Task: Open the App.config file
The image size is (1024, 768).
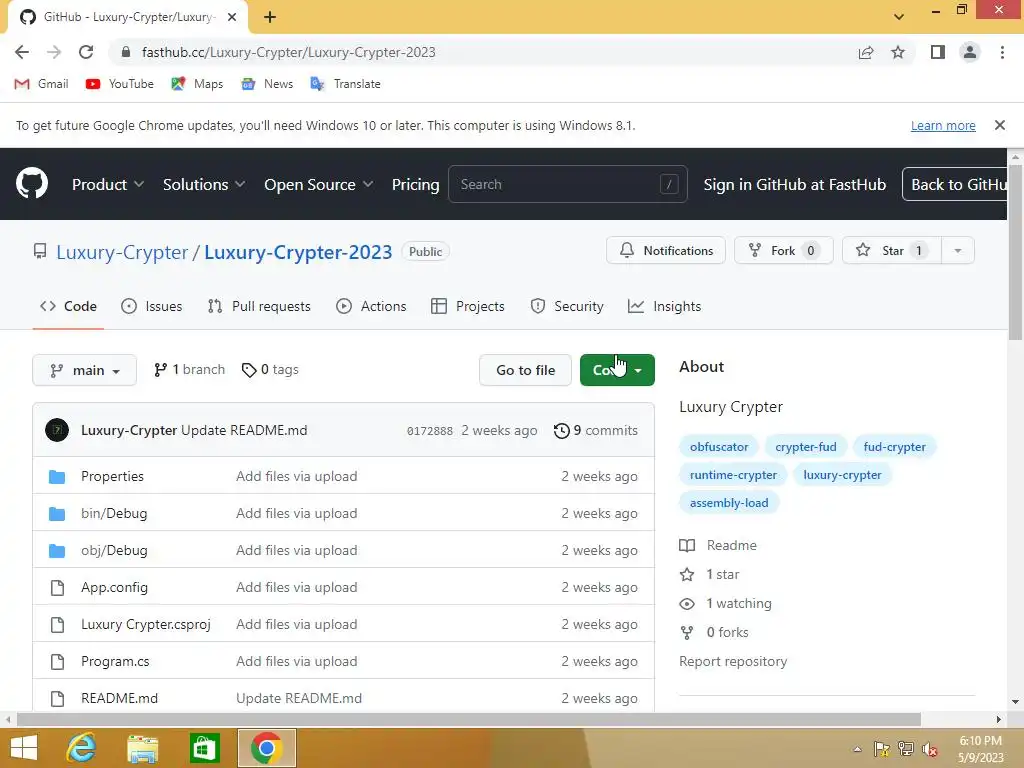Action: click(114, 587)
